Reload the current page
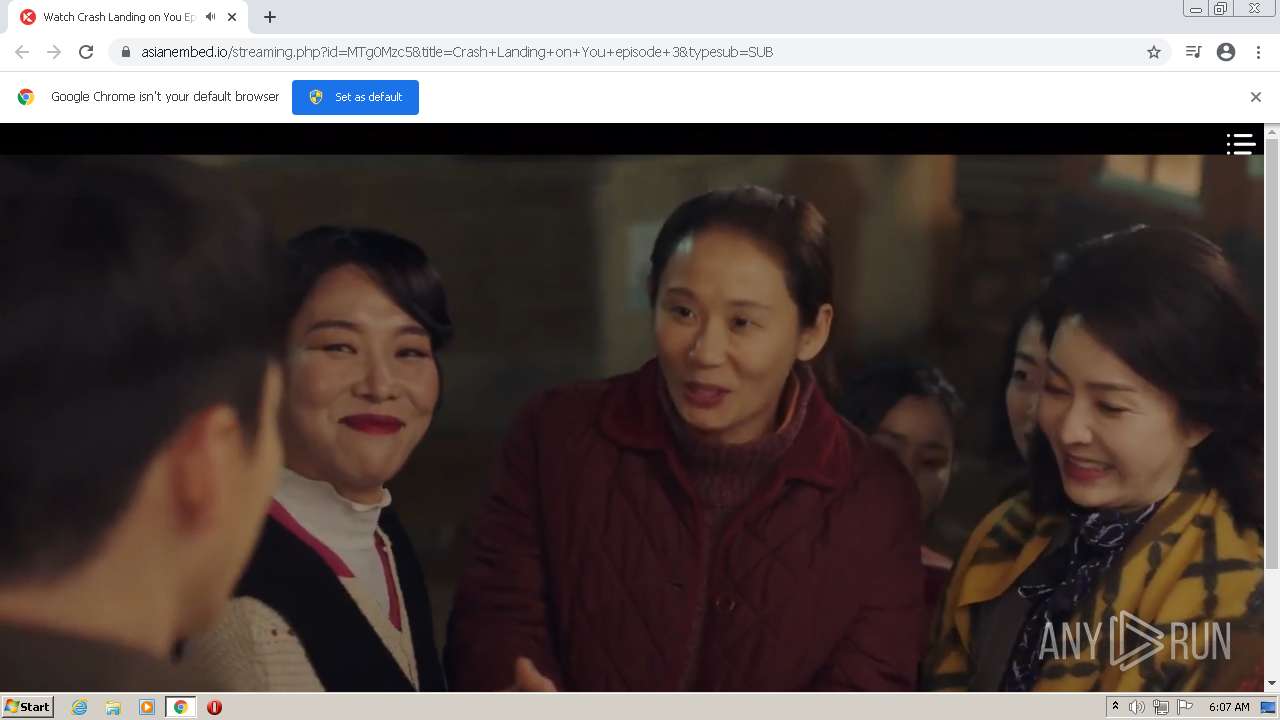The height and width of the screenshot is (720, 1280). tap(86, 52)
